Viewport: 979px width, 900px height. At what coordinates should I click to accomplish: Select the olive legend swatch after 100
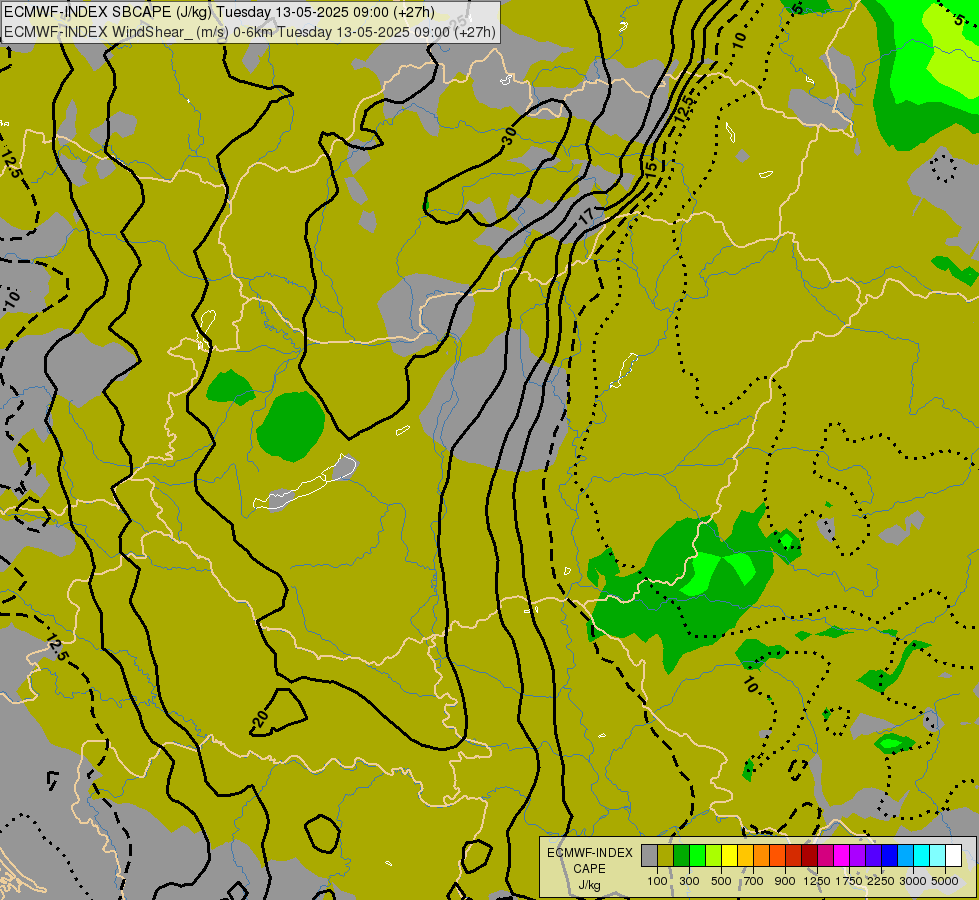[x=666, y=856]
